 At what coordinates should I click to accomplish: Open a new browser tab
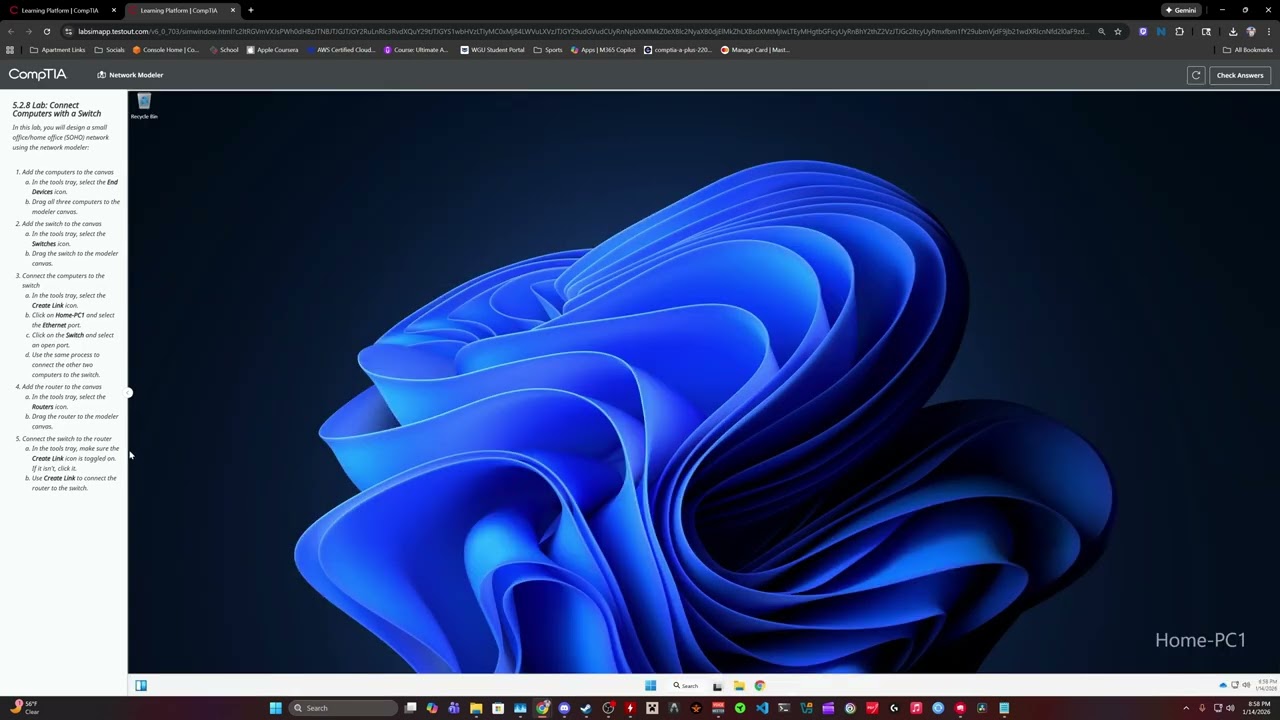251,10
